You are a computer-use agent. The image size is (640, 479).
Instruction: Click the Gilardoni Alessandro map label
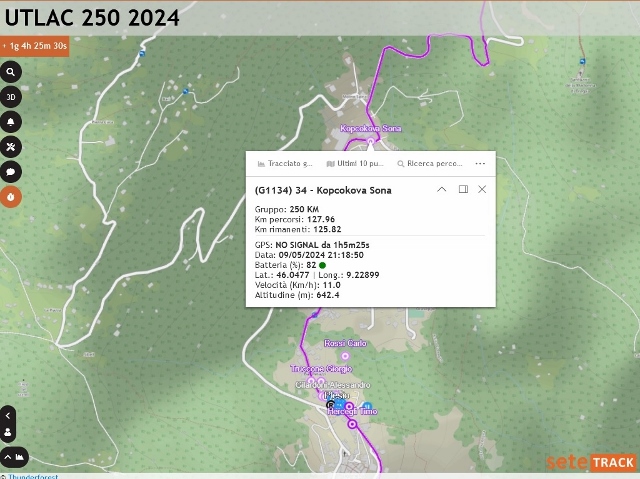(333, 385)
